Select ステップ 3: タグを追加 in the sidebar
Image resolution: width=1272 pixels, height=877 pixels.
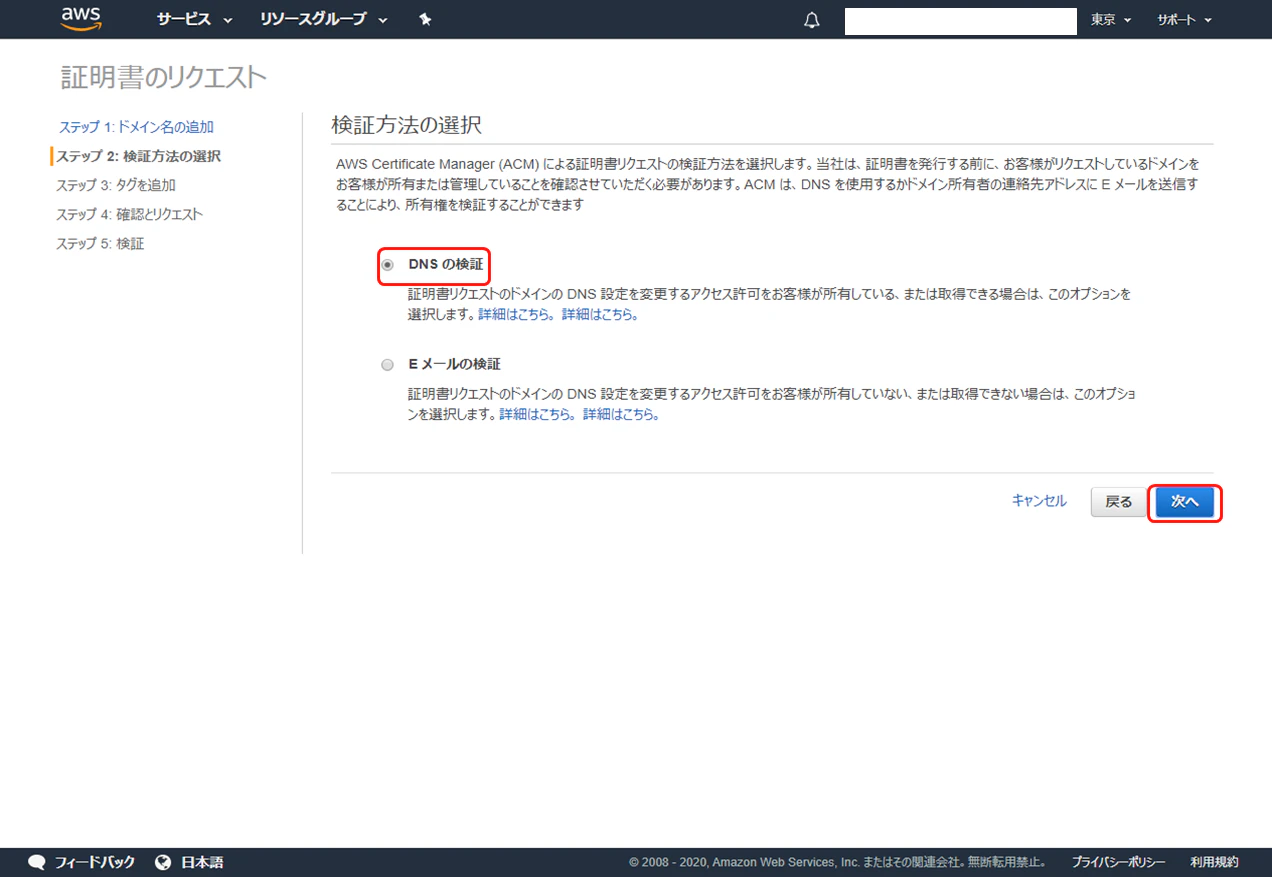116,185
